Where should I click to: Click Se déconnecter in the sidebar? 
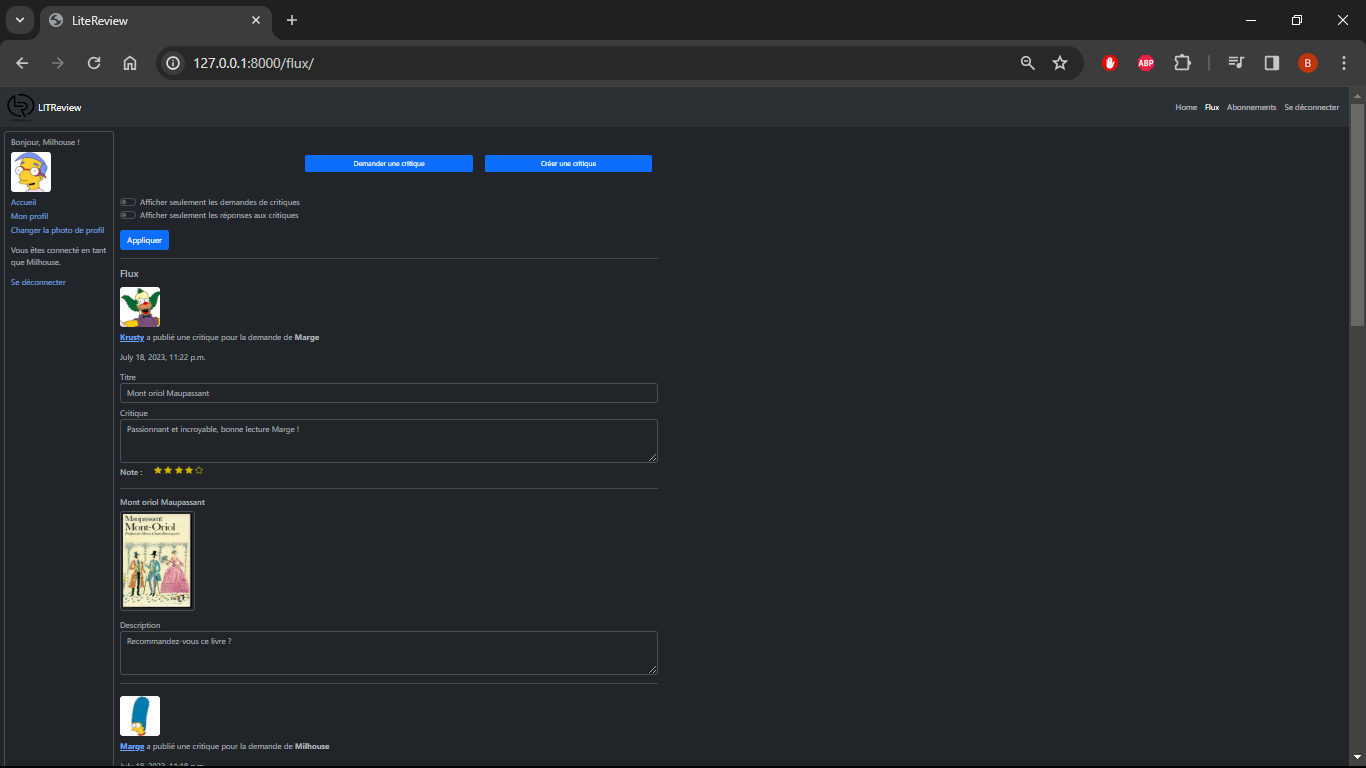click(38, 282)
